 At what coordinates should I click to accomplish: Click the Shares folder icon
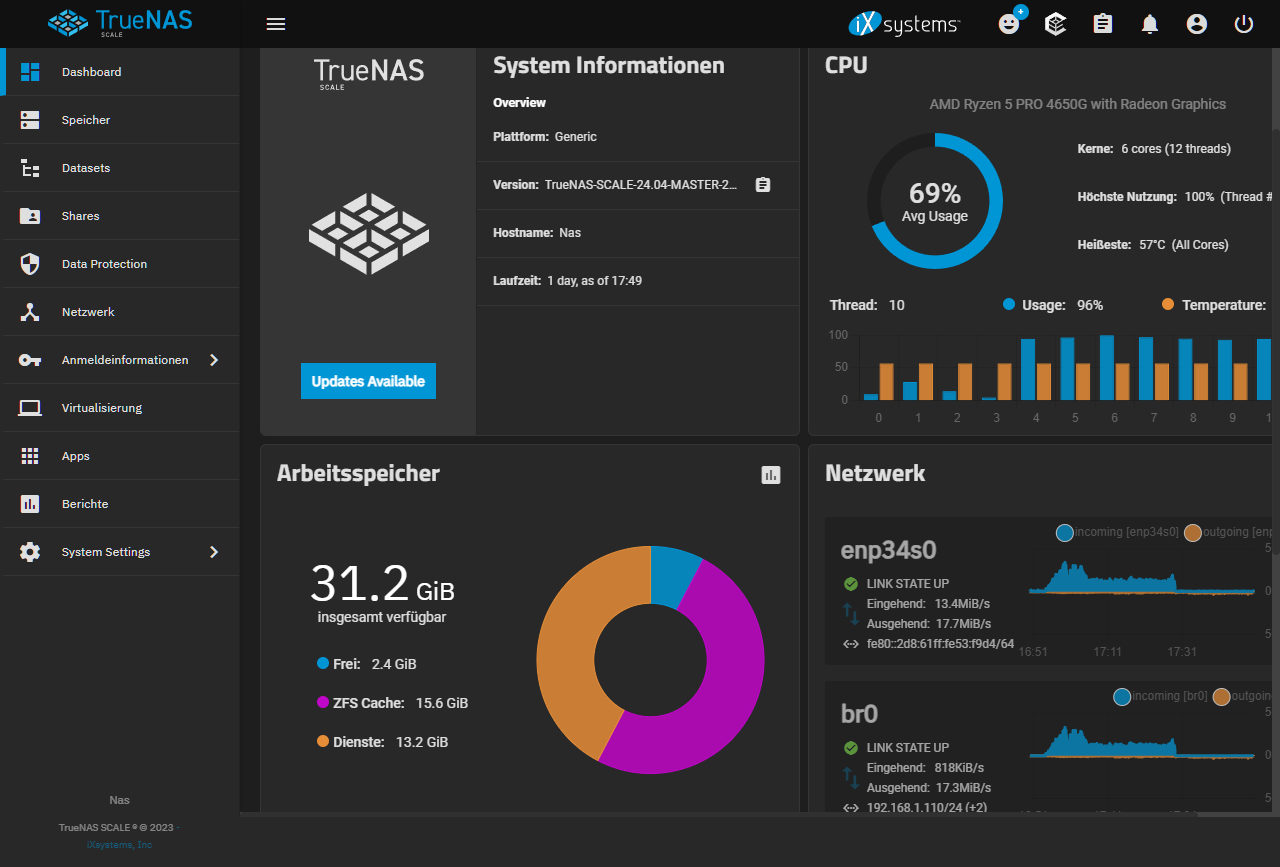(30, 216)
